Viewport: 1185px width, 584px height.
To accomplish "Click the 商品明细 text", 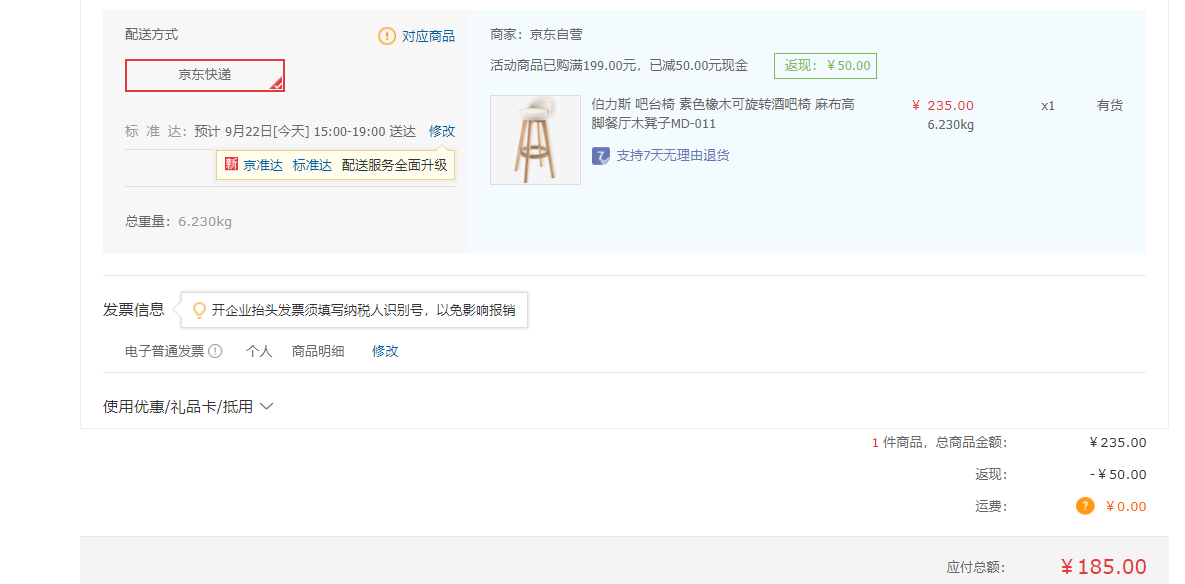I will pyautogui.click(x=318, y=351).
